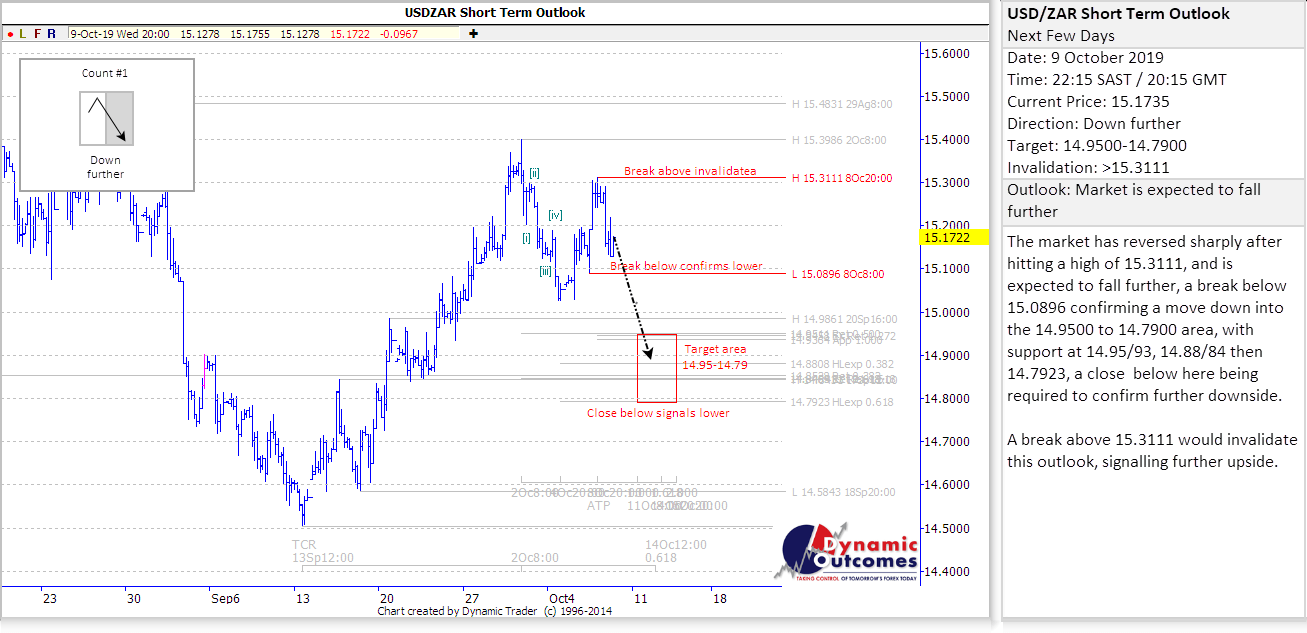1307x633 pixels.
Task: Toggle the F button in chart toolbar
Action: [37, 33]
